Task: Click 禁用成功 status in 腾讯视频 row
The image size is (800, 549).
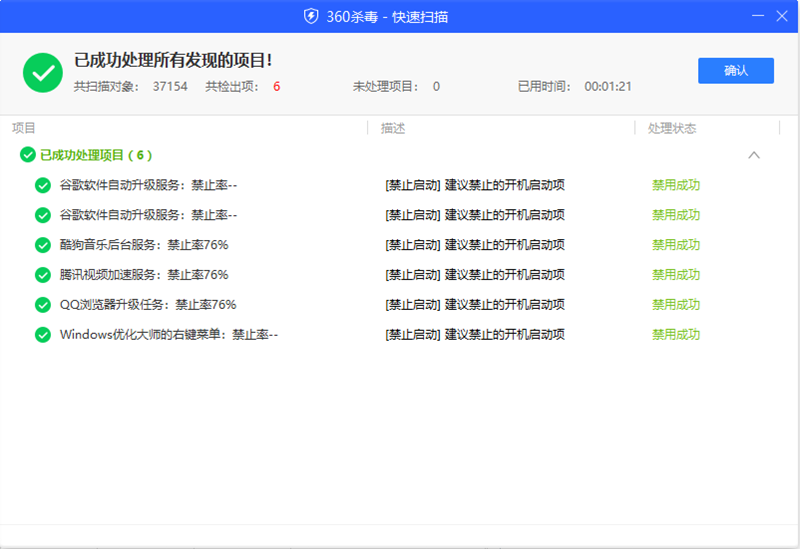Action: point(676,275)
